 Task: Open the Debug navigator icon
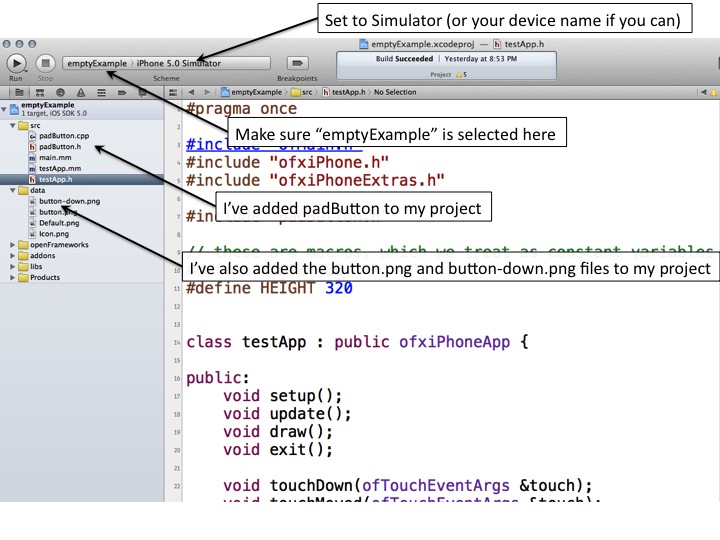(102, 92)
